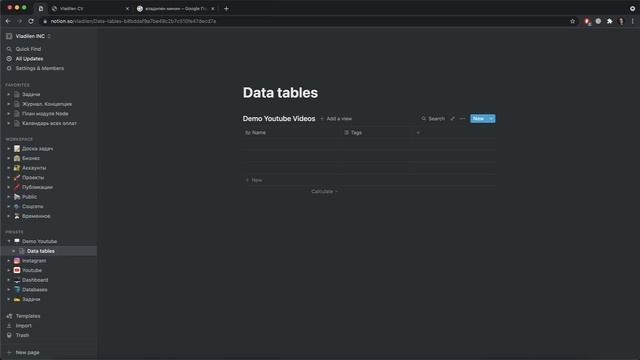Open the browser extensions puzzle icon
Viewport: 640px width, 360px height.
(609, 21)
